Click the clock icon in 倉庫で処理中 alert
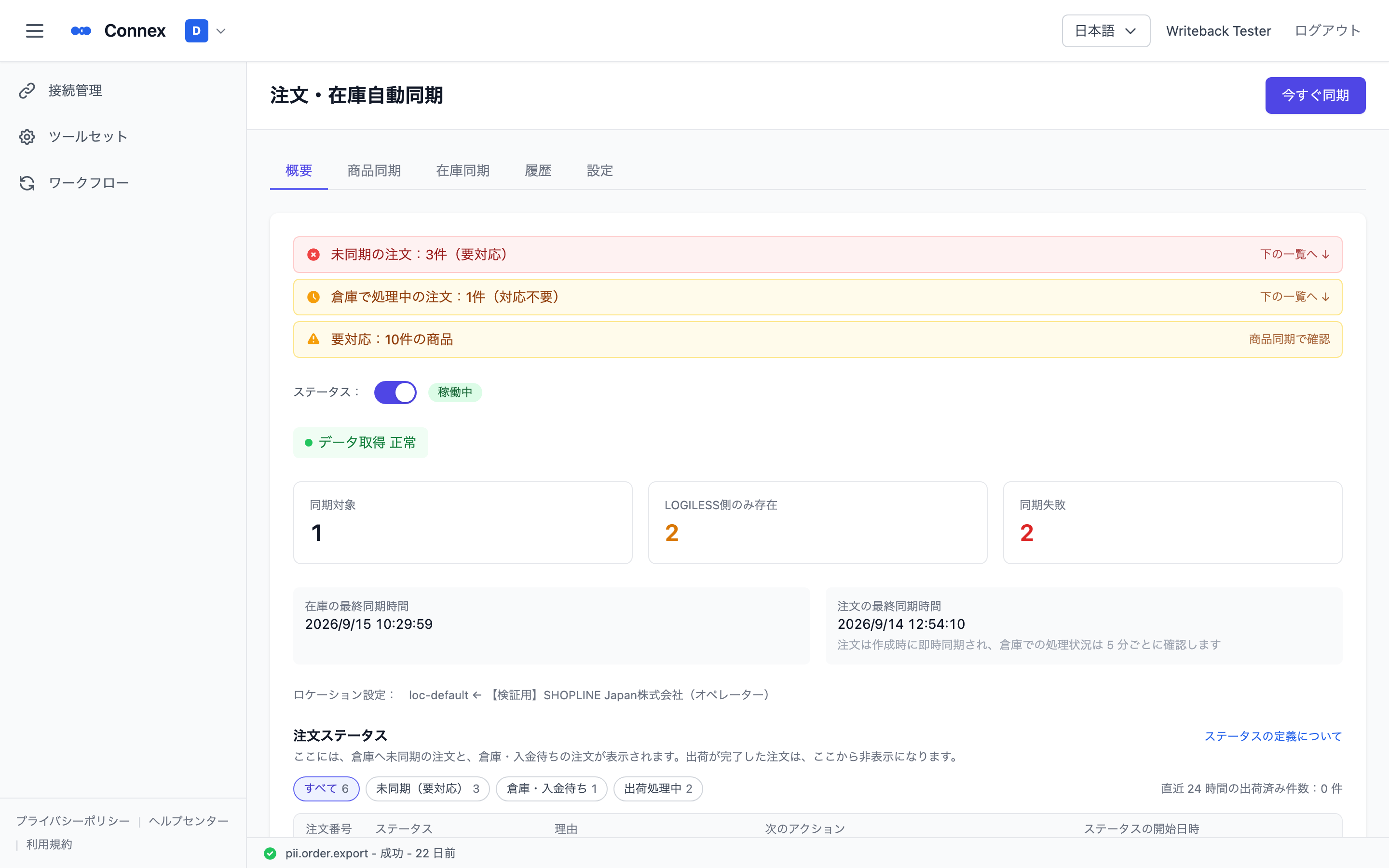The height and width of the screenshot is (868, 1389). [313, 297]
